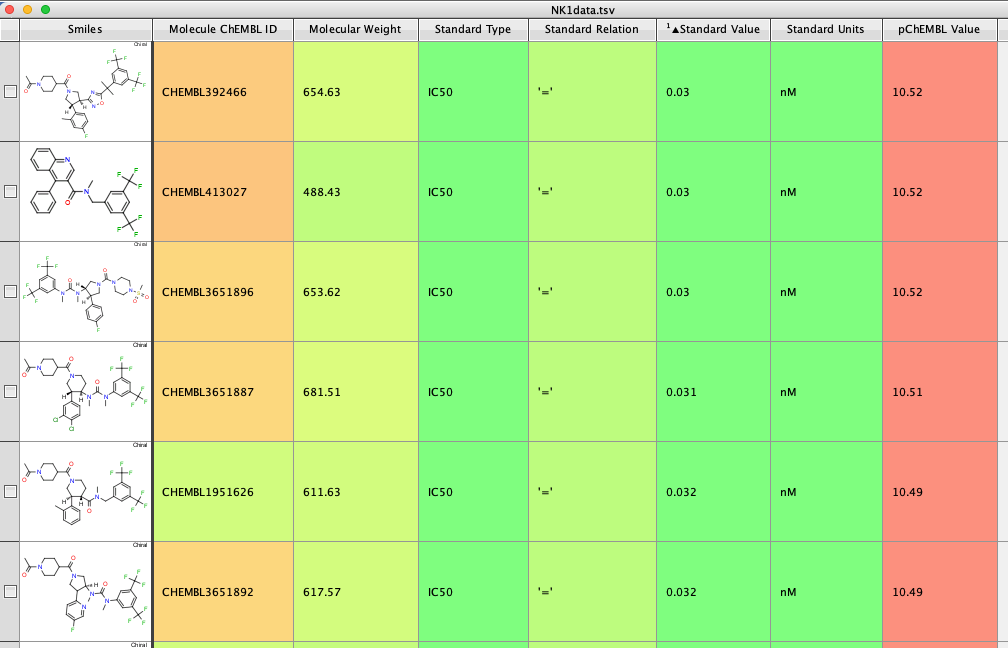
Task: Click the dichlorophenyl structure in the CHEMBL3651887 row
Action: point(85,392)
